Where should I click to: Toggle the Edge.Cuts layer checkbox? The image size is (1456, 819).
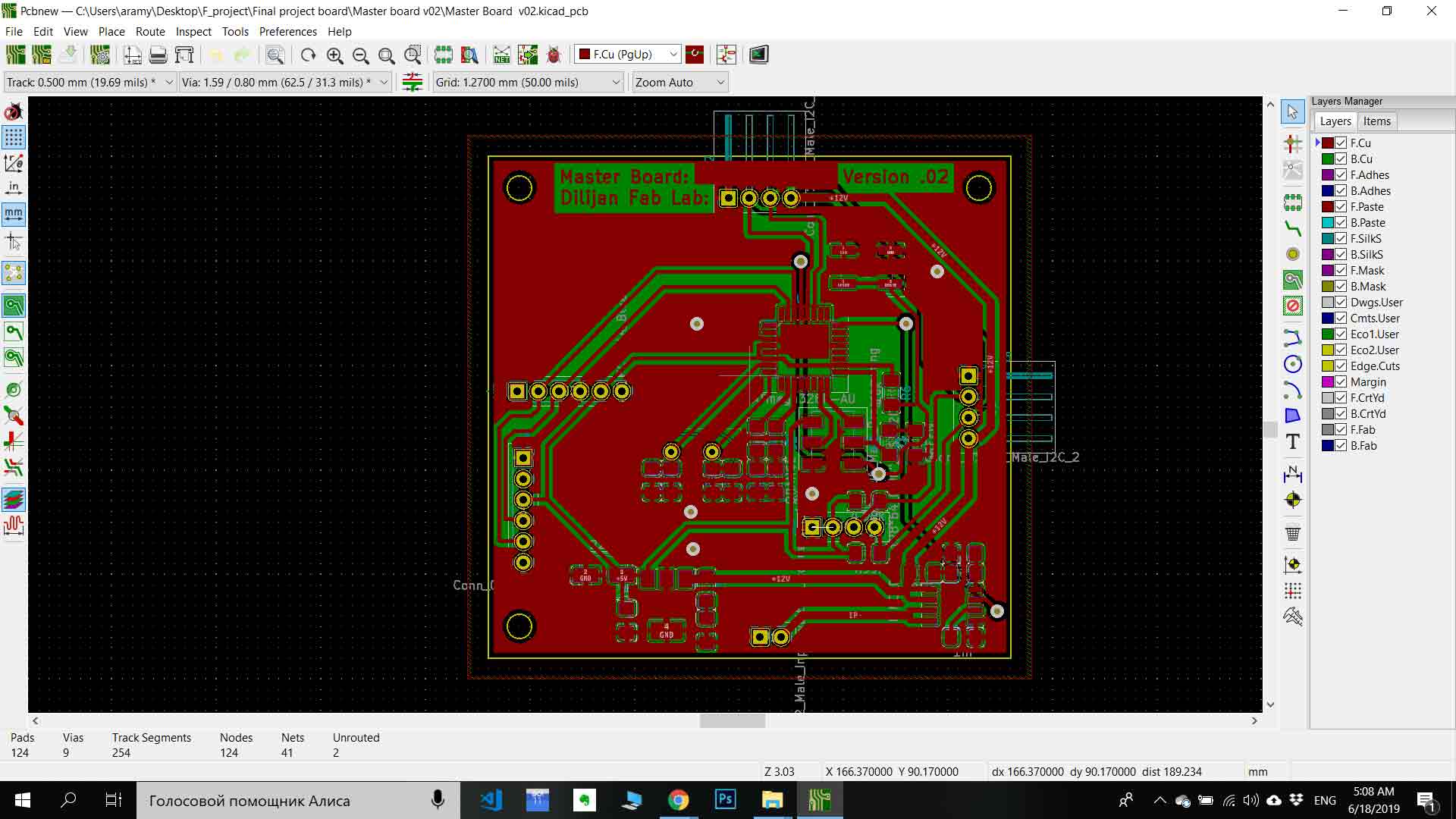click(x=1341, y=366)
